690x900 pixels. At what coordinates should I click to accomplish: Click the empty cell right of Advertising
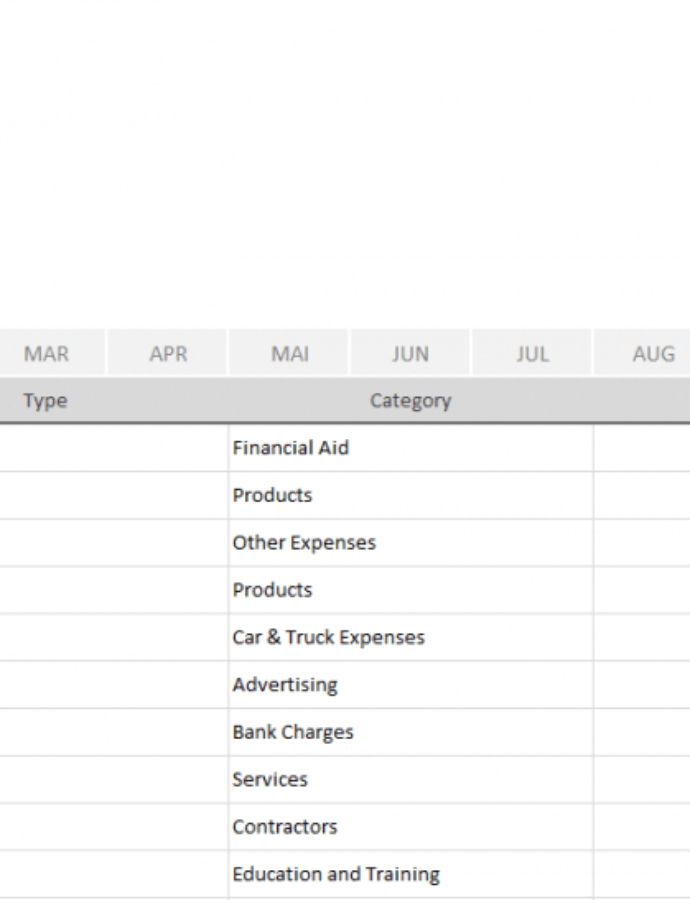point(641,685)
